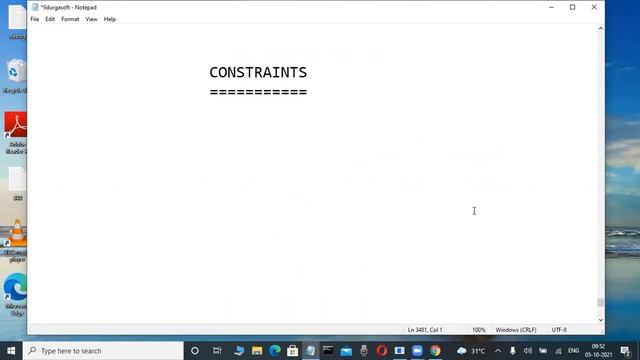Select the Adobe Reader desktop icon
The width and height of the screenshot is (640, 360).
[x=16, y=133]
